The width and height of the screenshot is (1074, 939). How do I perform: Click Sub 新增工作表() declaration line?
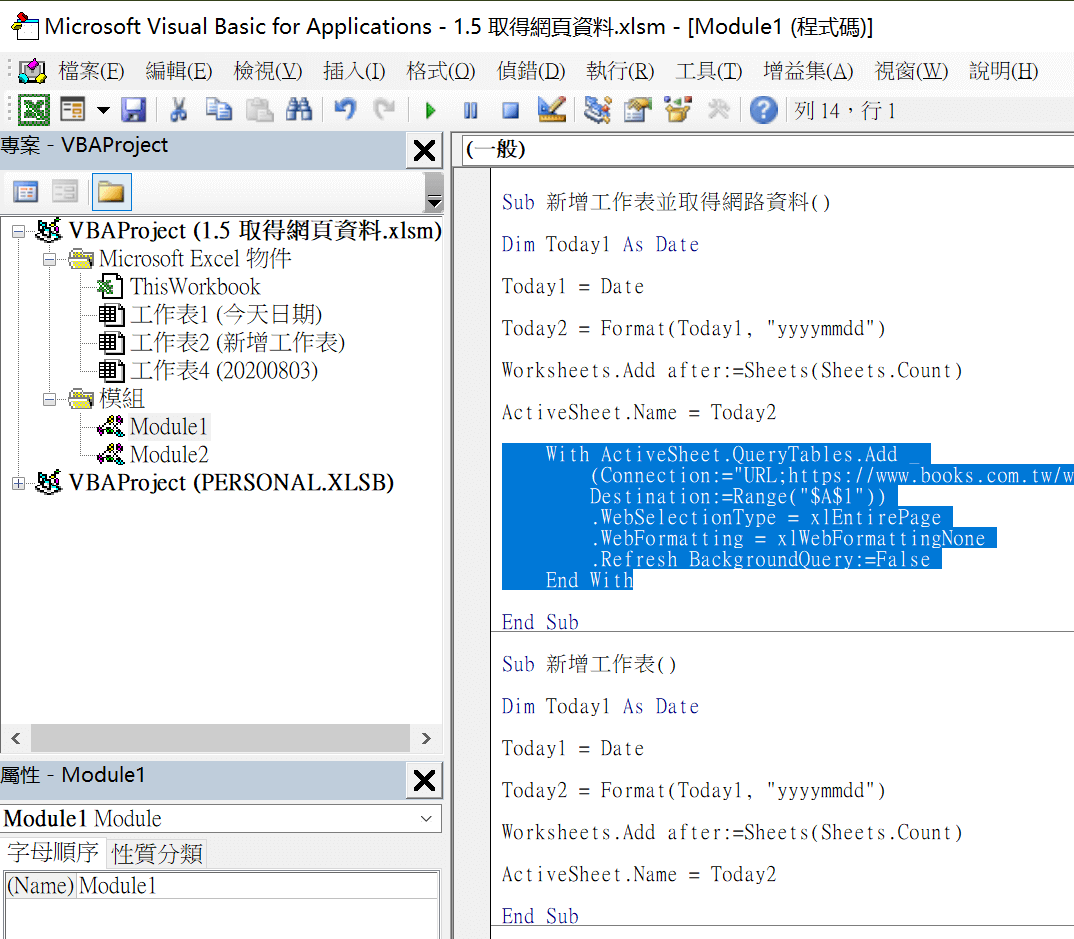click(x=589, y=664)
